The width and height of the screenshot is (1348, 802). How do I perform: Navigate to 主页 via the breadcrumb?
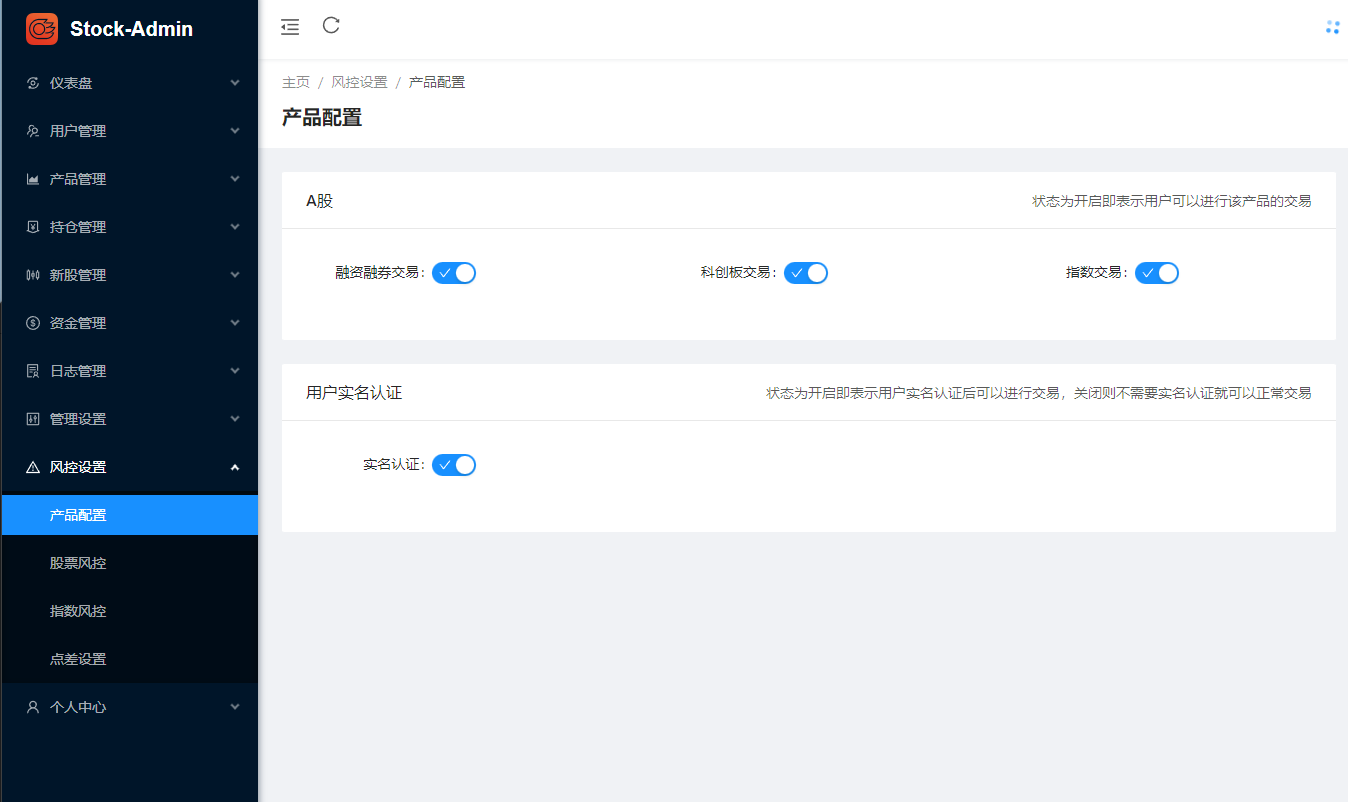tap(296, 81)
